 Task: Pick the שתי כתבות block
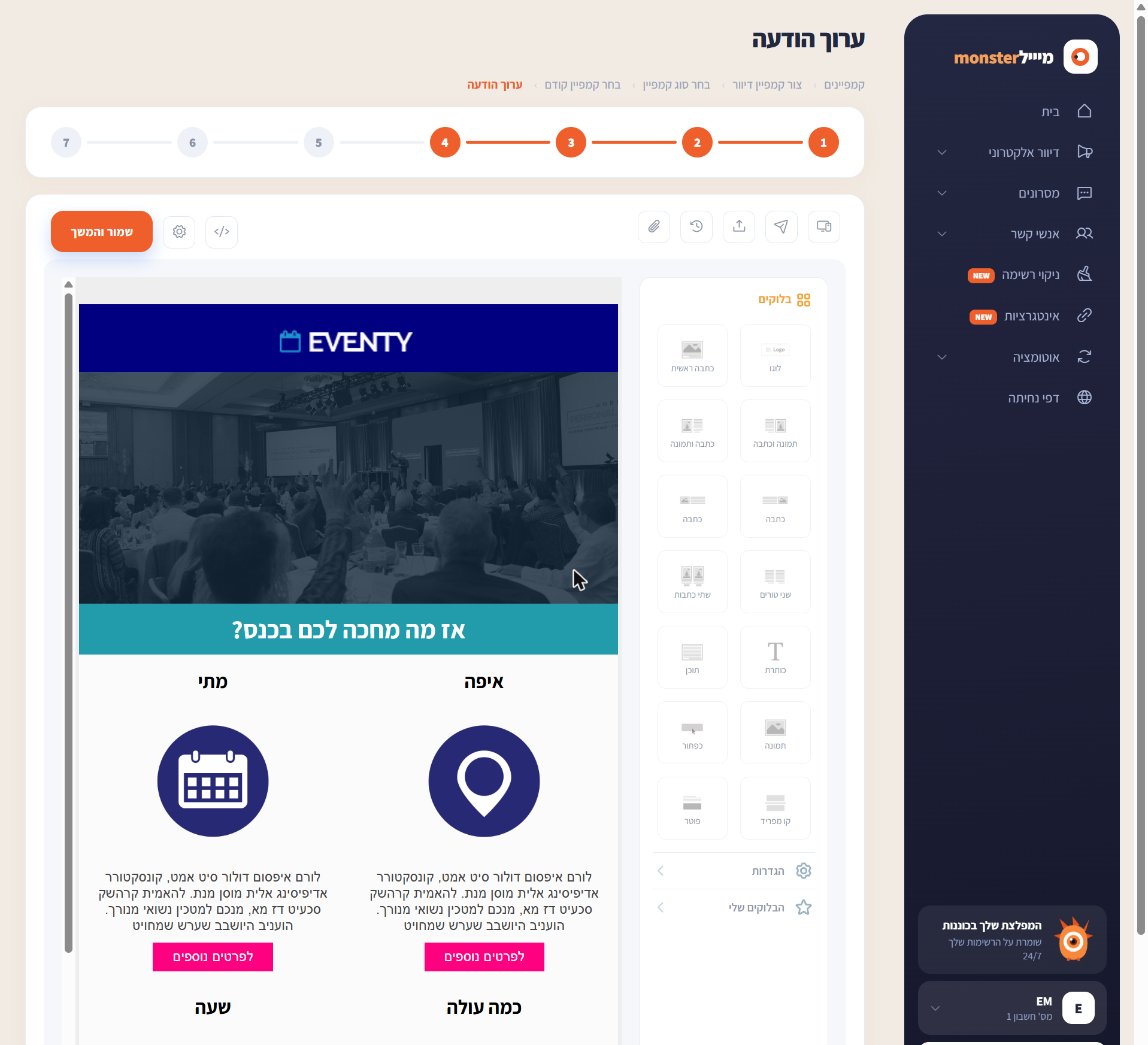tap(693, 582)
